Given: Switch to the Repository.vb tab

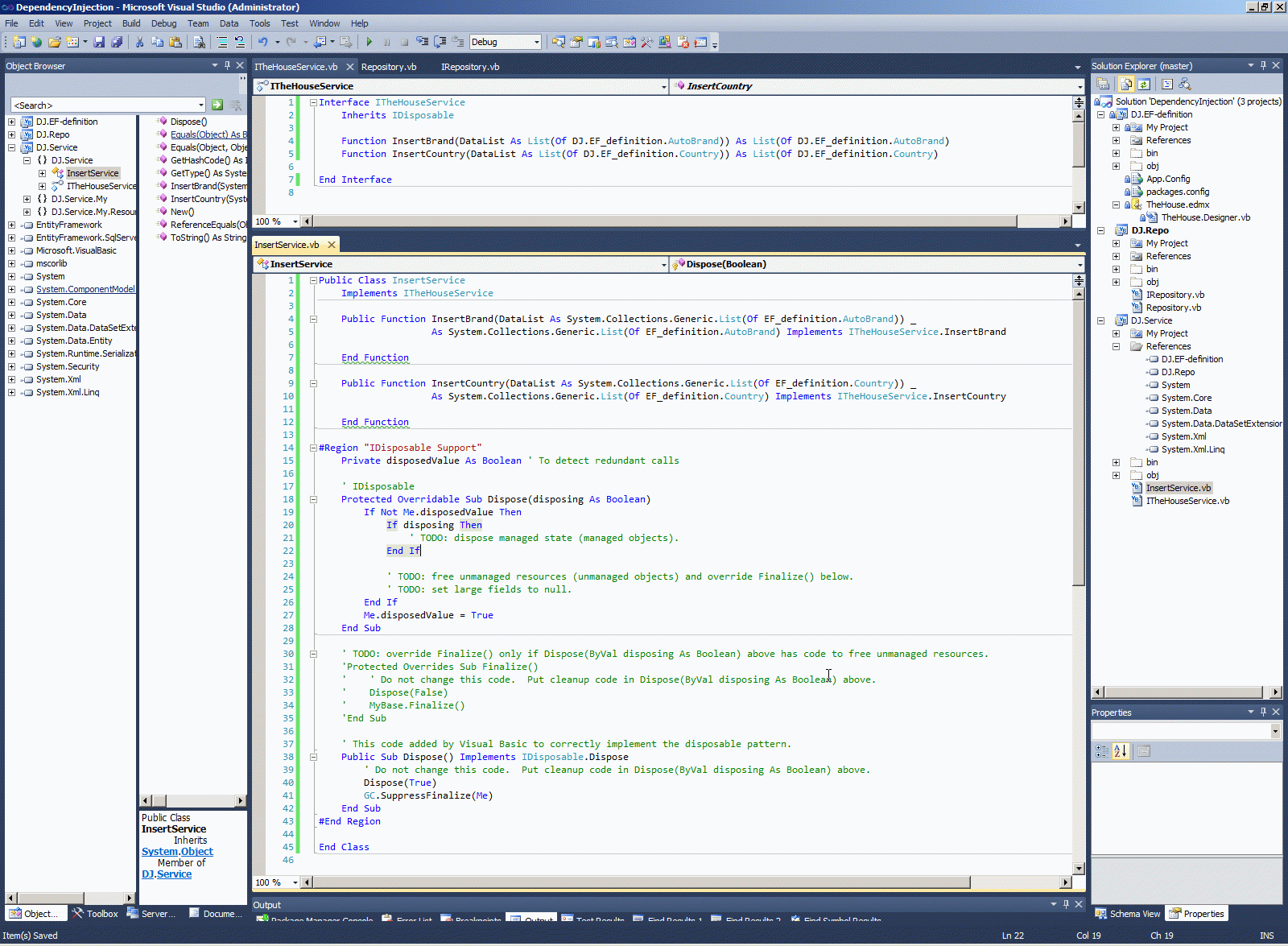Looking at the screenshot, I should pos(389,67).
